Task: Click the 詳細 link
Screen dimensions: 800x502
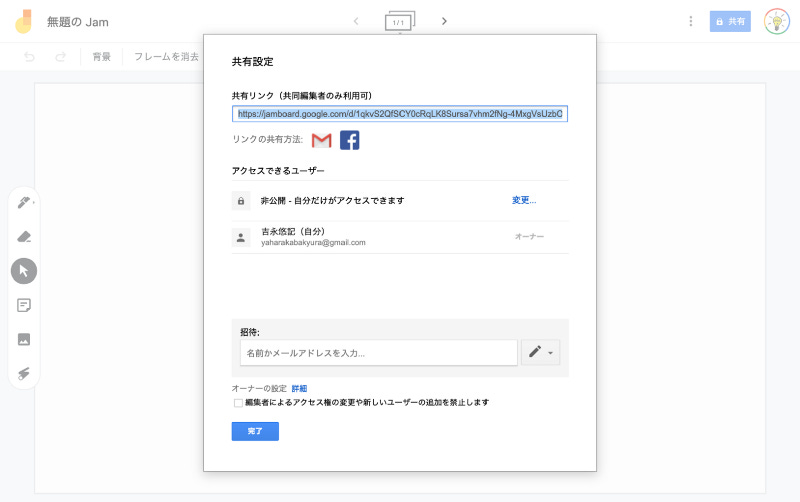Action: [299, 389]
